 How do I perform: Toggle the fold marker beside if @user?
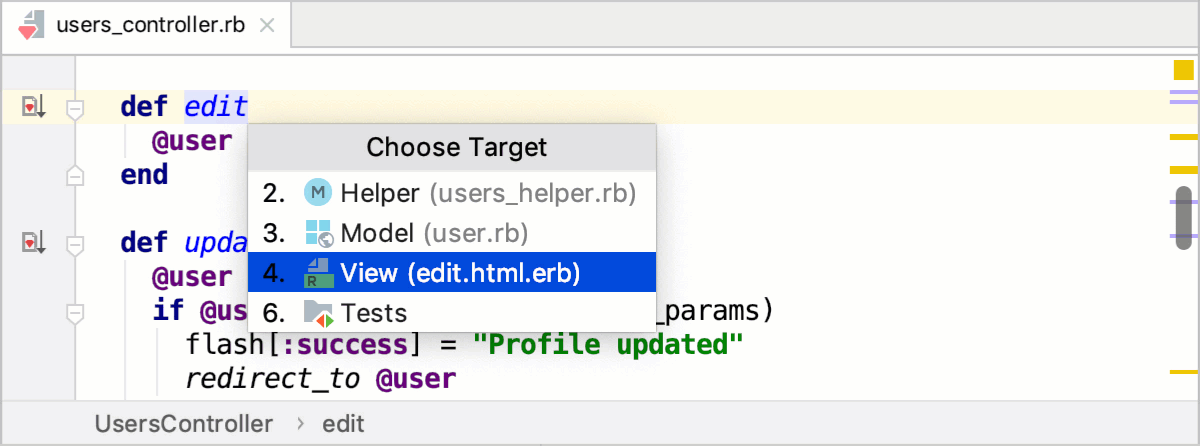click(75, 314)
